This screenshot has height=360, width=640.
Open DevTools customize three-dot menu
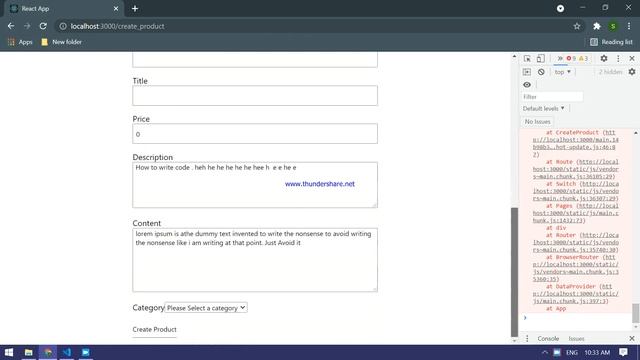click(x=618, y=59)
